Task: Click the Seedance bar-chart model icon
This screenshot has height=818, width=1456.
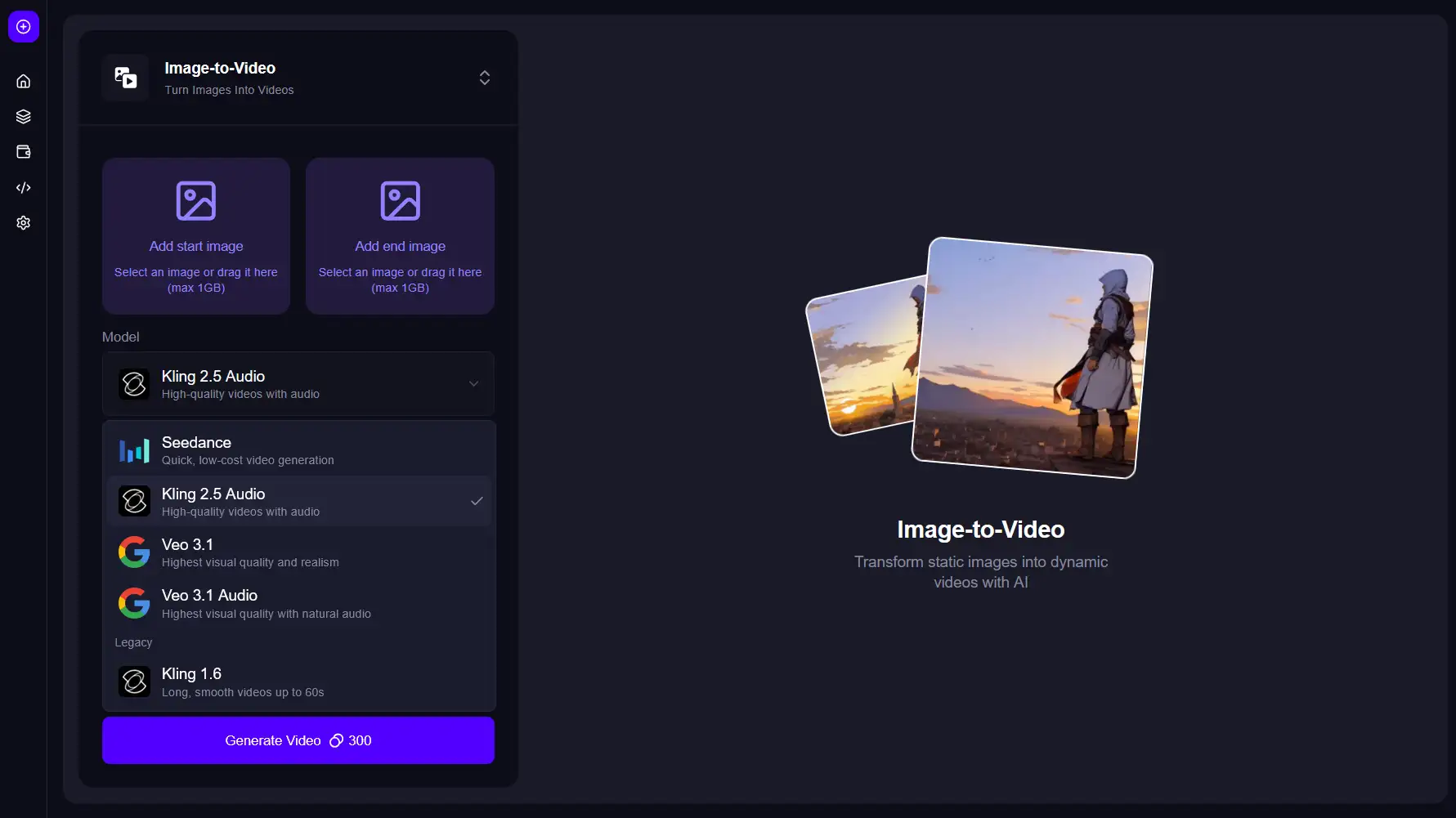Action: tap(134, 450)
